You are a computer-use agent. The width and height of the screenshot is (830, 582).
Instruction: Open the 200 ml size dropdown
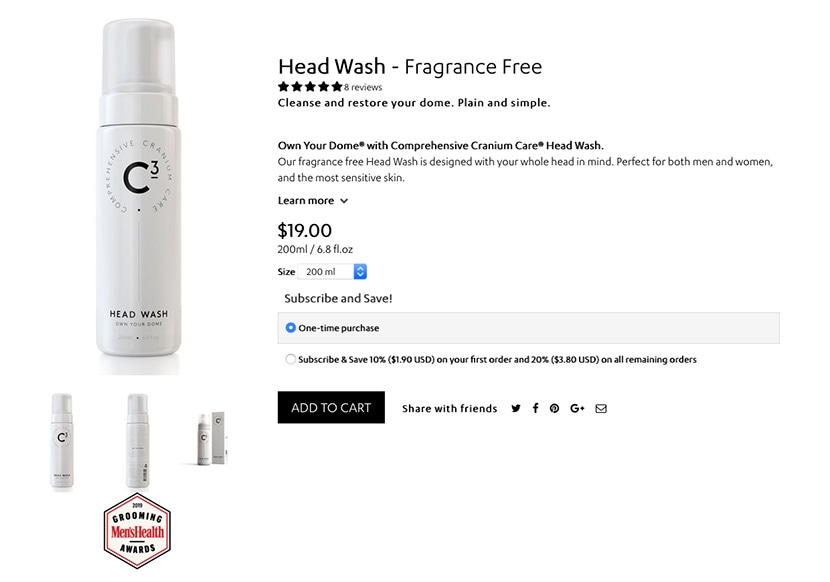coord(332,272)
